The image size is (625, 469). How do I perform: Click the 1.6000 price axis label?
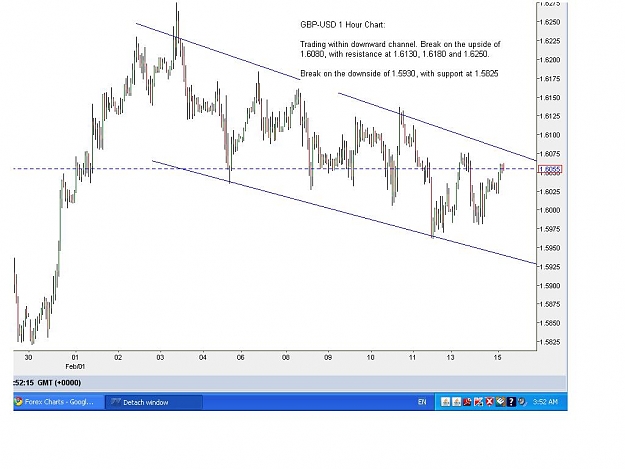[x=550, y=210]
